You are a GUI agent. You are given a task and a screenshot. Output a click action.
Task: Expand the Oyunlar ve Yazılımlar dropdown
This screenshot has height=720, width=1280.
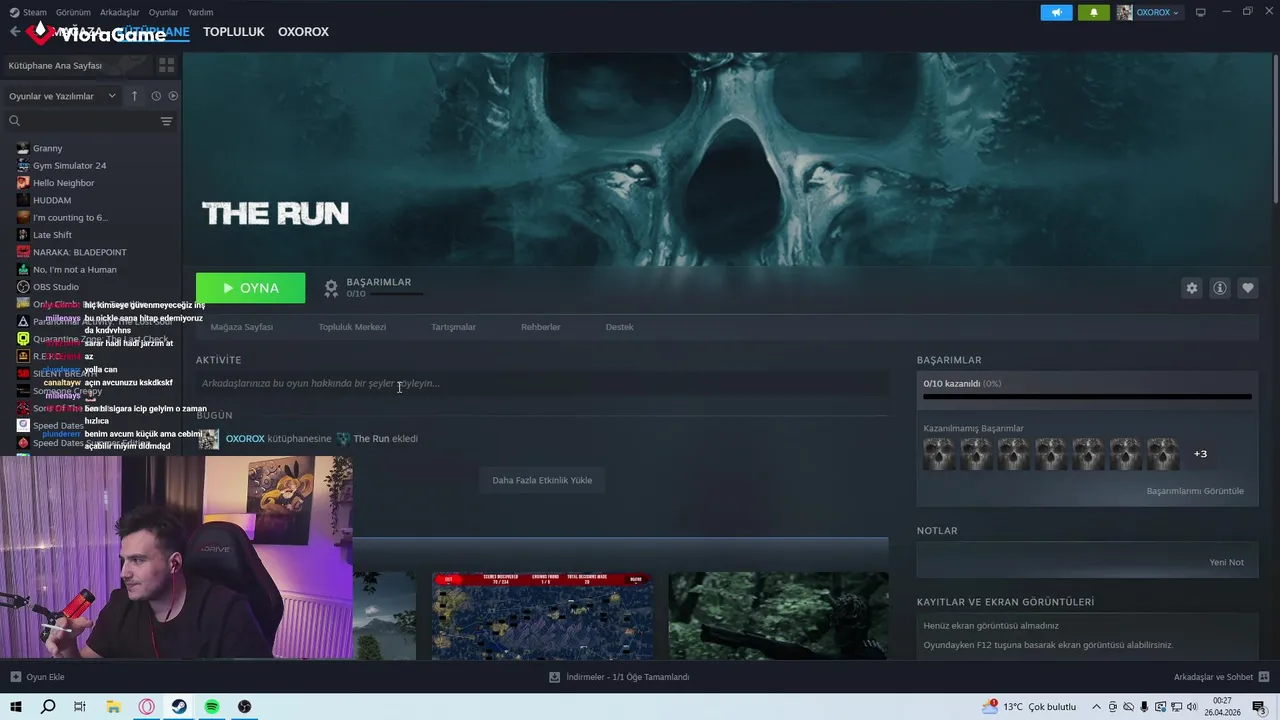point(62,96)
